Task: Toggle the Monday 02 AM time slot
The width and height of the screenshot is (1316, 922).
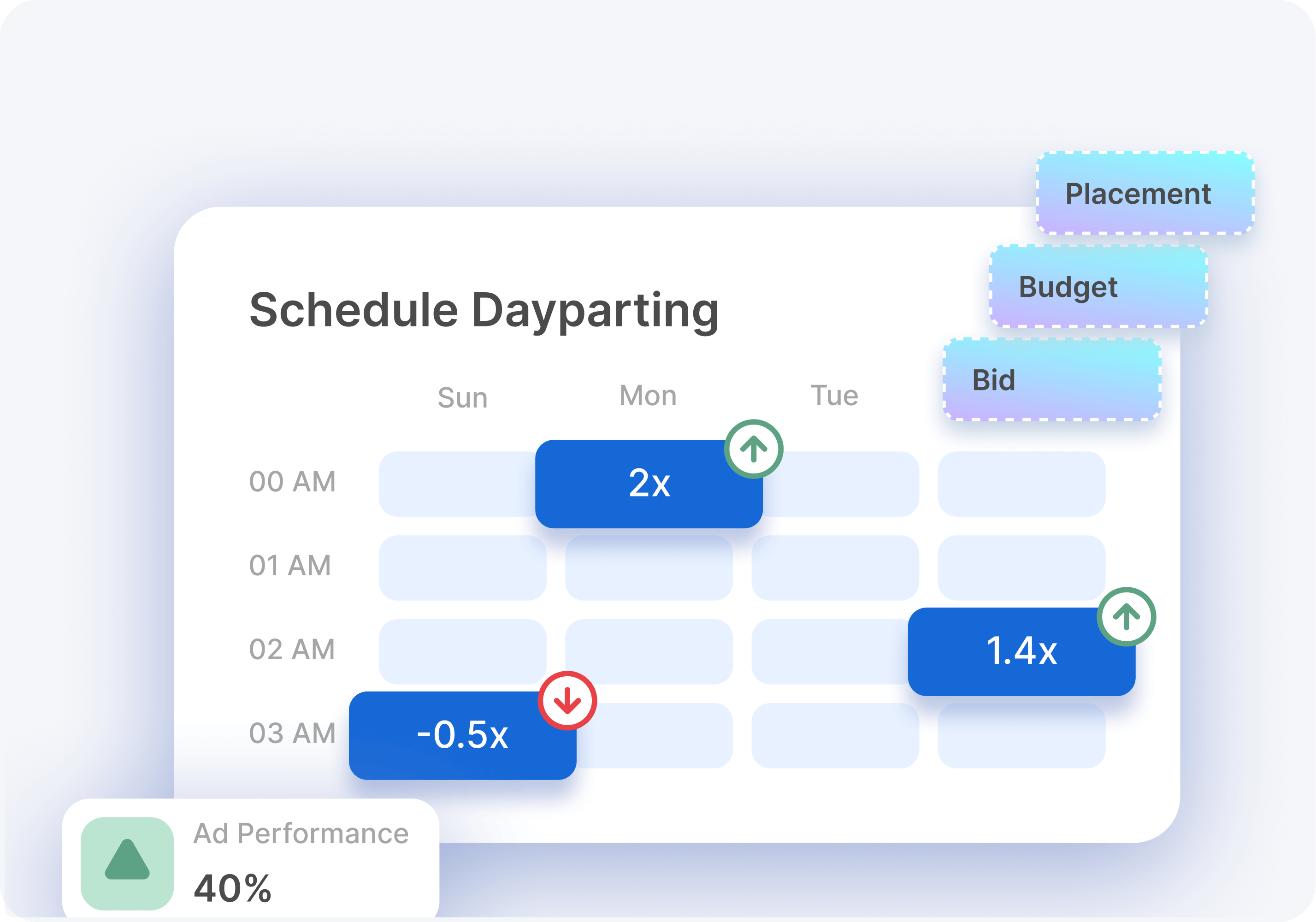Action: pos(648,651)
